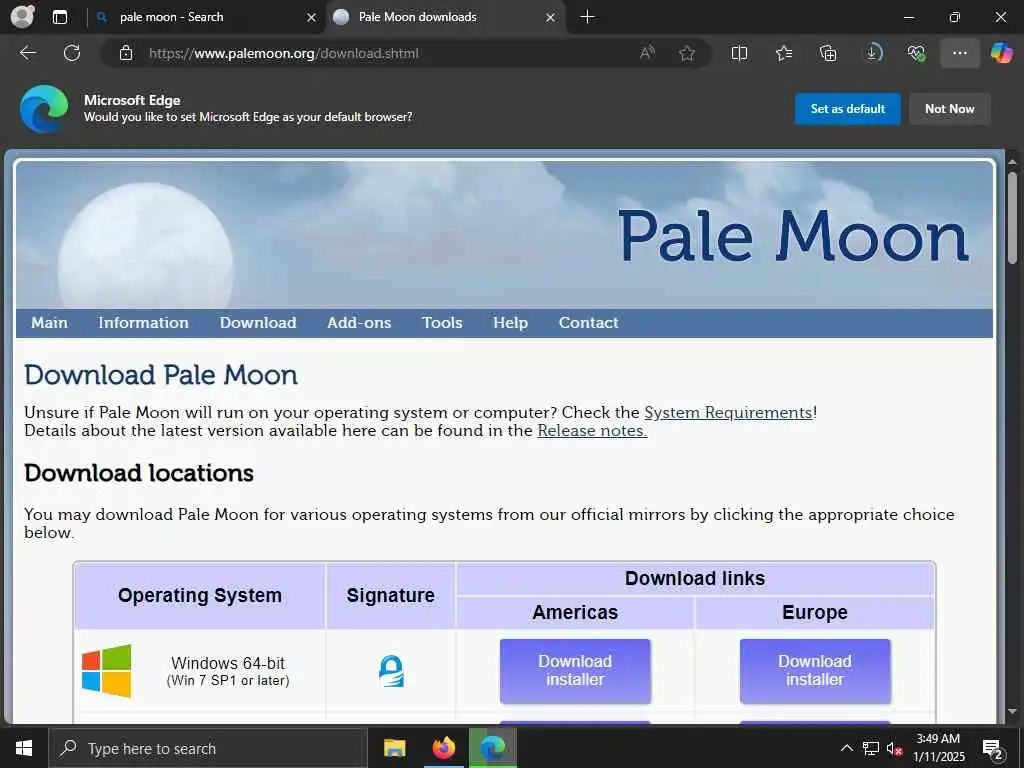Viewport: 1024px width, 768px height.
Task: Click the 'Download locations' heading
Action: click(x=138, y=473)
